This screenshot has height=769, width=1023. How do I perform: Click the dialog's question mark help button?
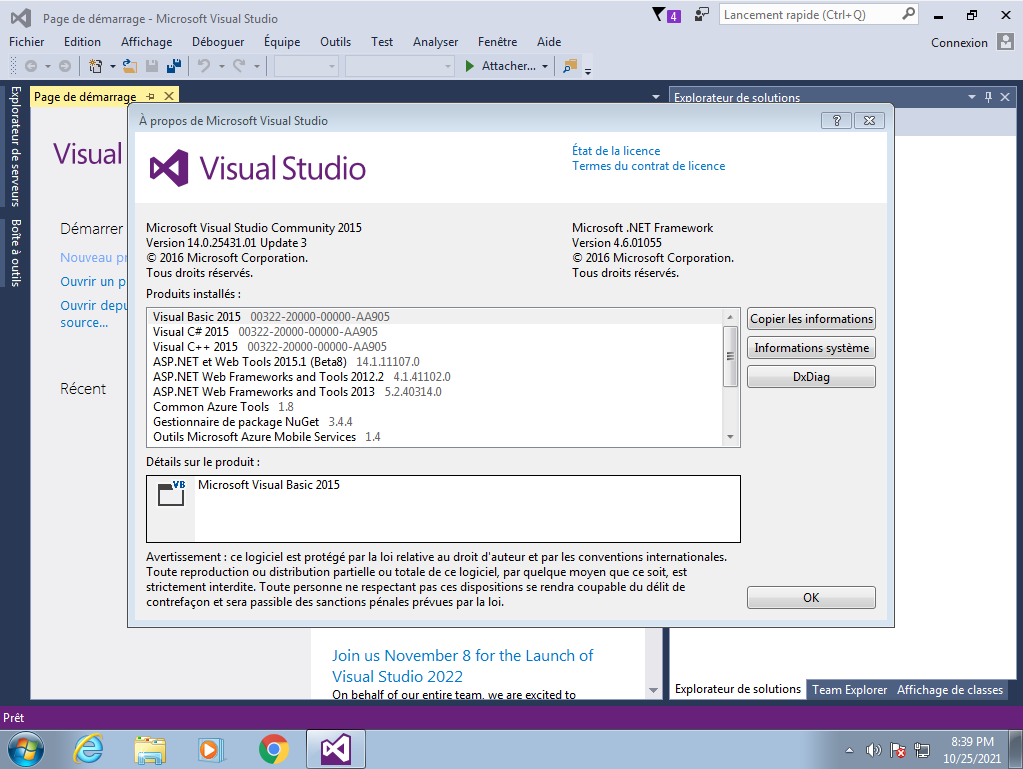tap(835, 121)
